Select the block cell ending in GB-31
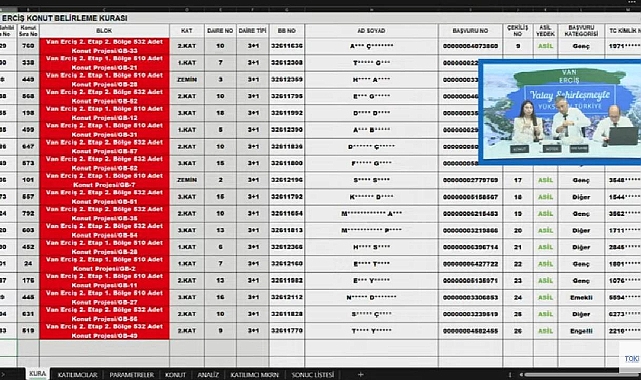 click(104, 130)
